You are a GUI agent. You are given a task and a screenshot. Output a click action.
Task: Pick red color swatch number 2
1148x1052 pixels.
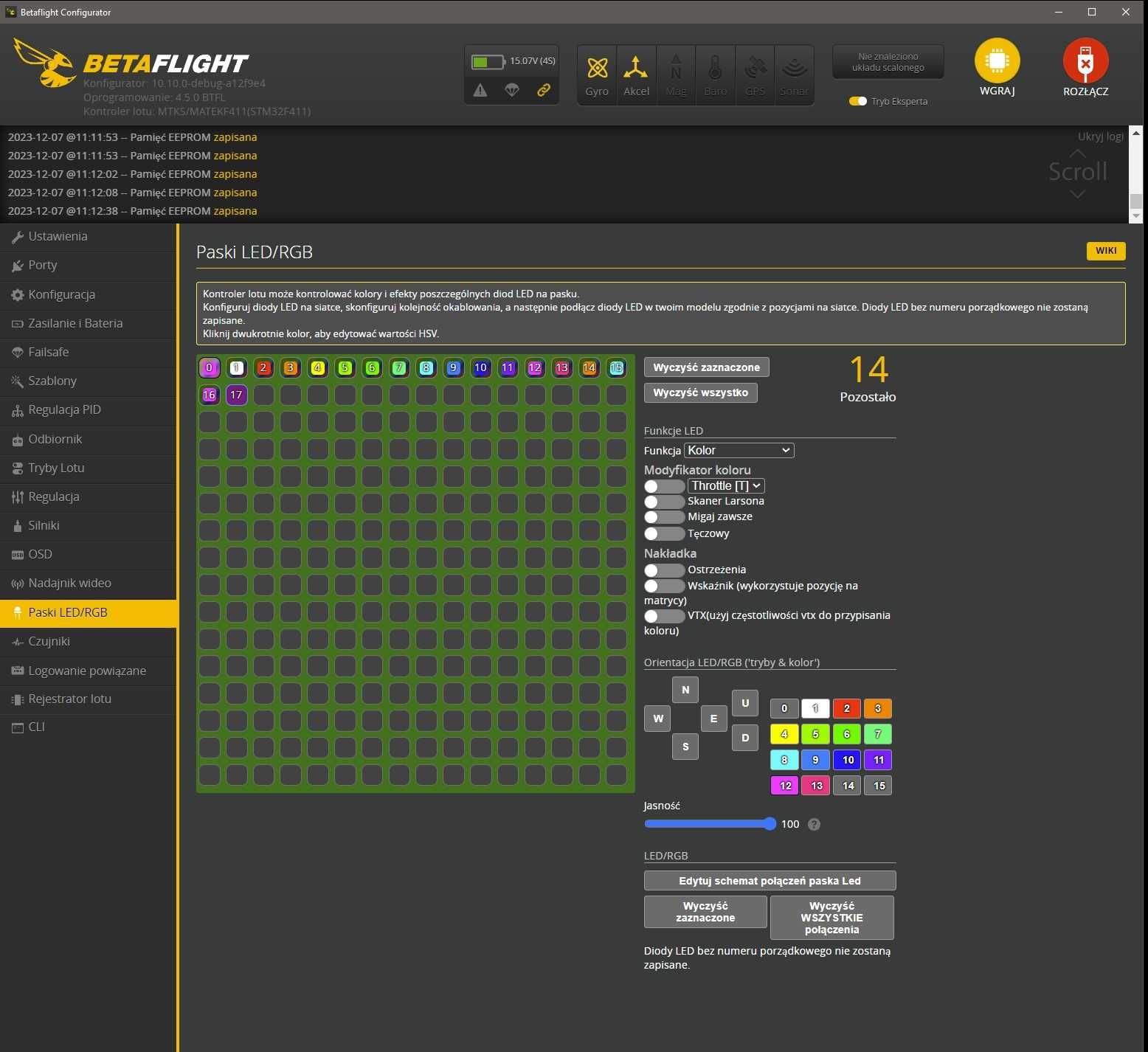click(x=846, y=708)
